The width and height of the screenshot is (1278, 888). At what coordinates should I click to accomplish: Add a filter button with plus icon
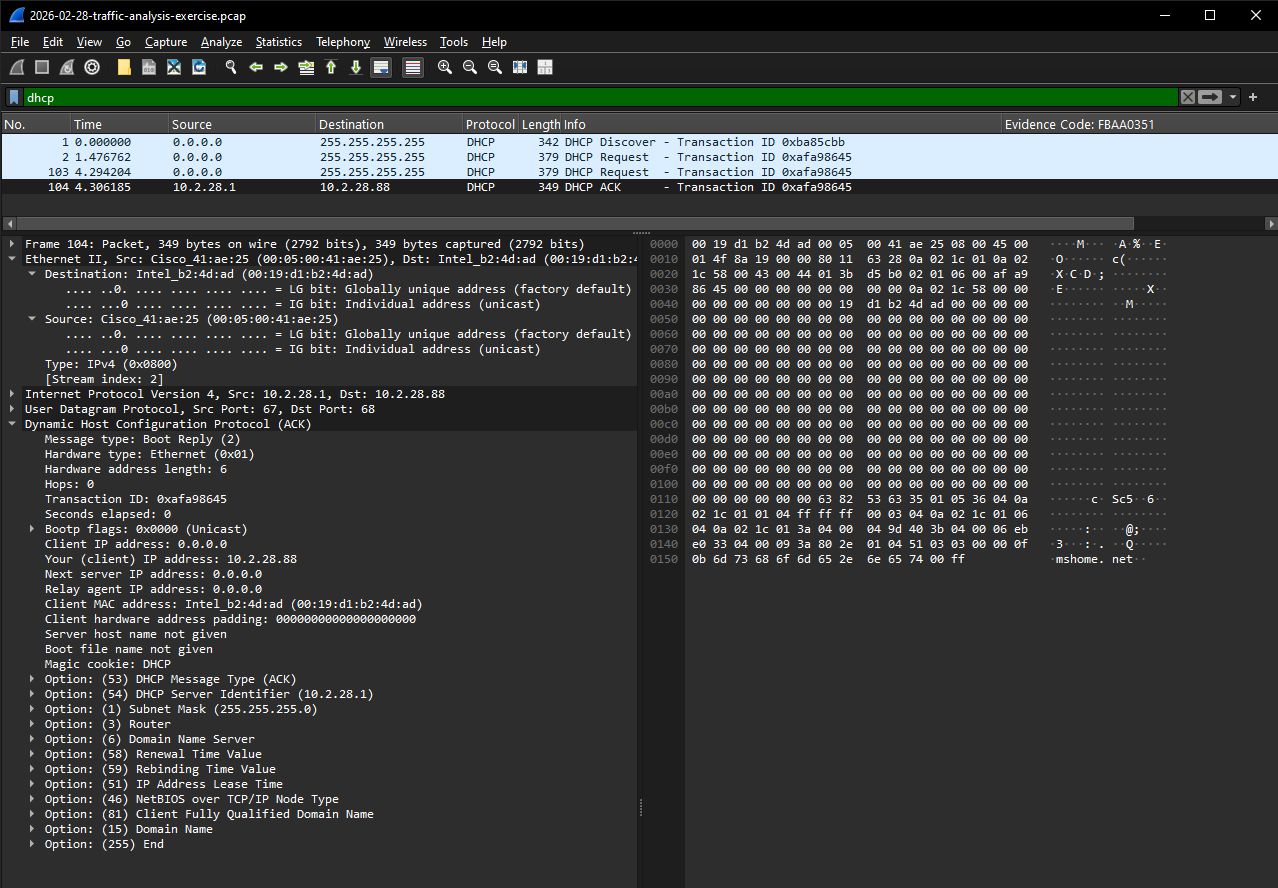tap(1253, 97)
